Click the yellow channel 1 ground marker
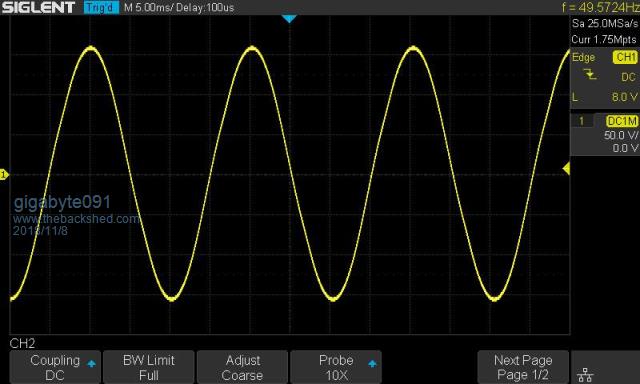Image resolution: width=640 pixels, height=384 pixels. (4, 175)
